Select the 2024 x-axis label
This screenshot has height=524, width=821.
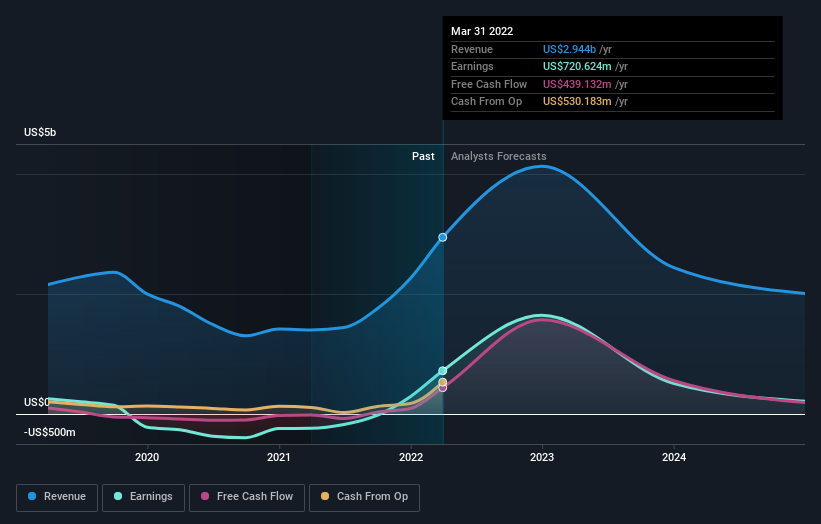tap(674, 457)
